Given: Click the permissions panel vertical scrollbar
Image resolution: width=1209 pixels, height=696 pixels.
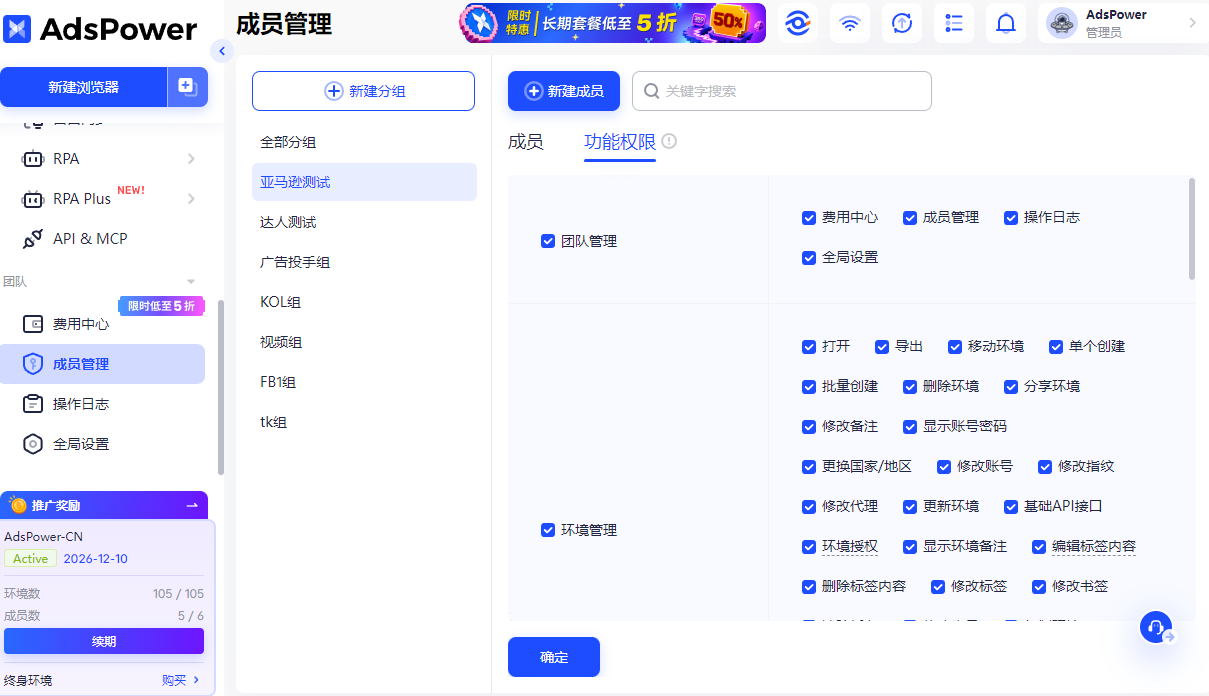Looking at the screenshot, I should pyautogui.click(x=1191, y=229).
